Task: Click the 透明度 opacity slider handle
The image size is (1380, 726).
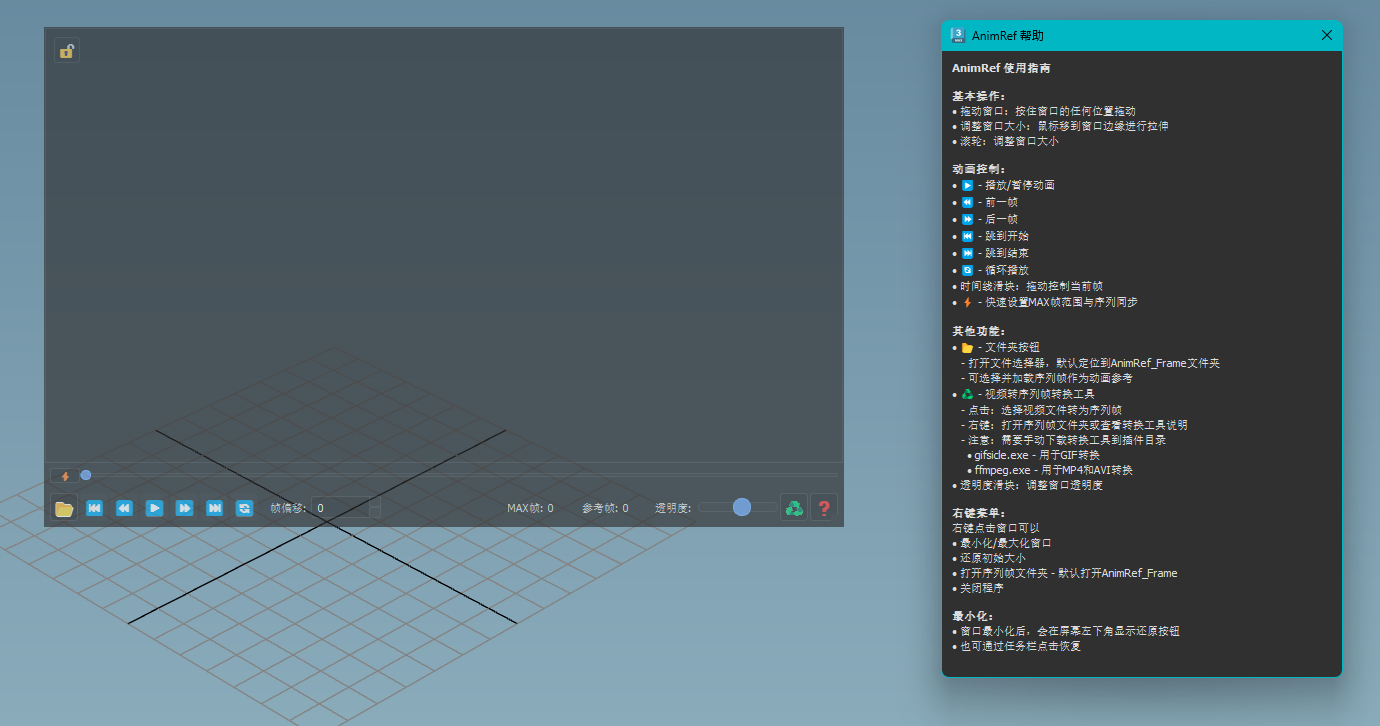Action: (742, 507)
